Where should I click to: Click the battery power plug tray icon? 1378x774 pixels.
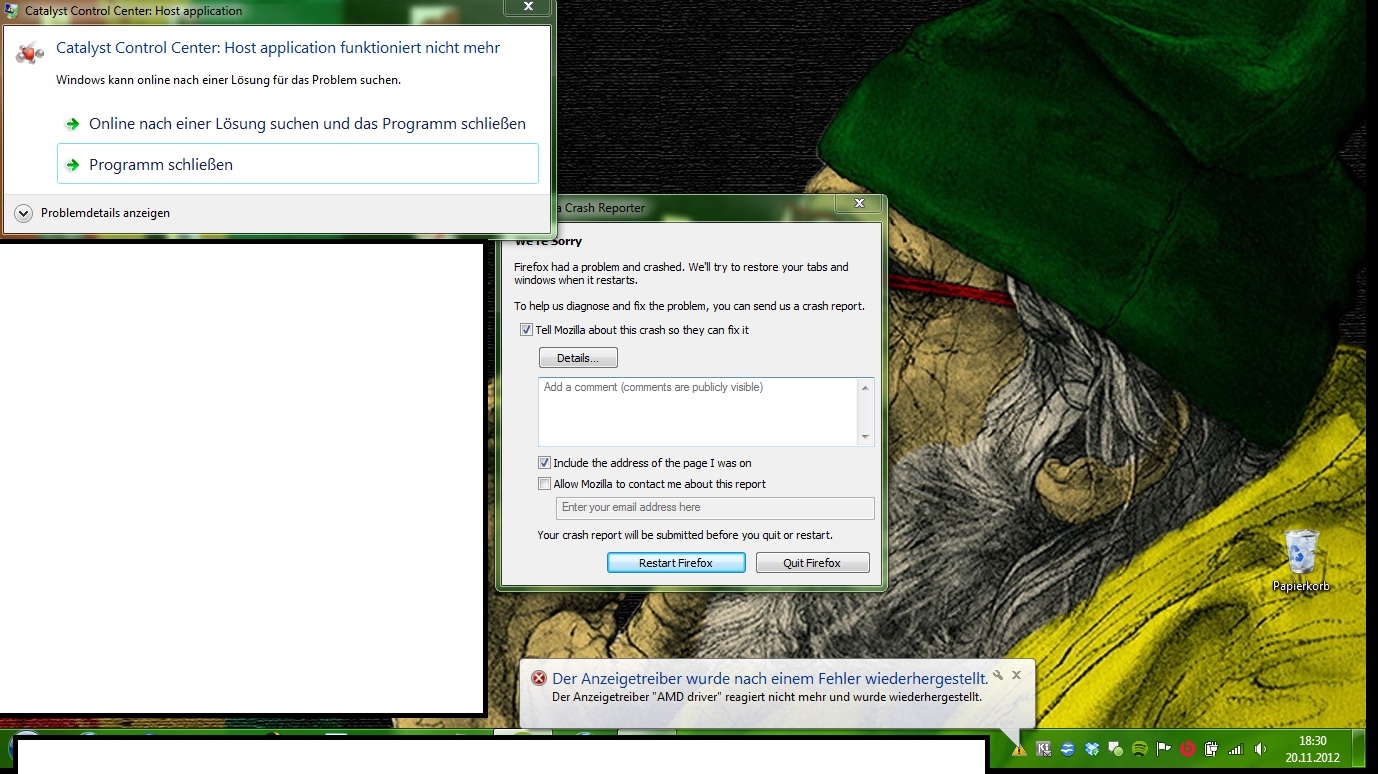[1211, 749]
